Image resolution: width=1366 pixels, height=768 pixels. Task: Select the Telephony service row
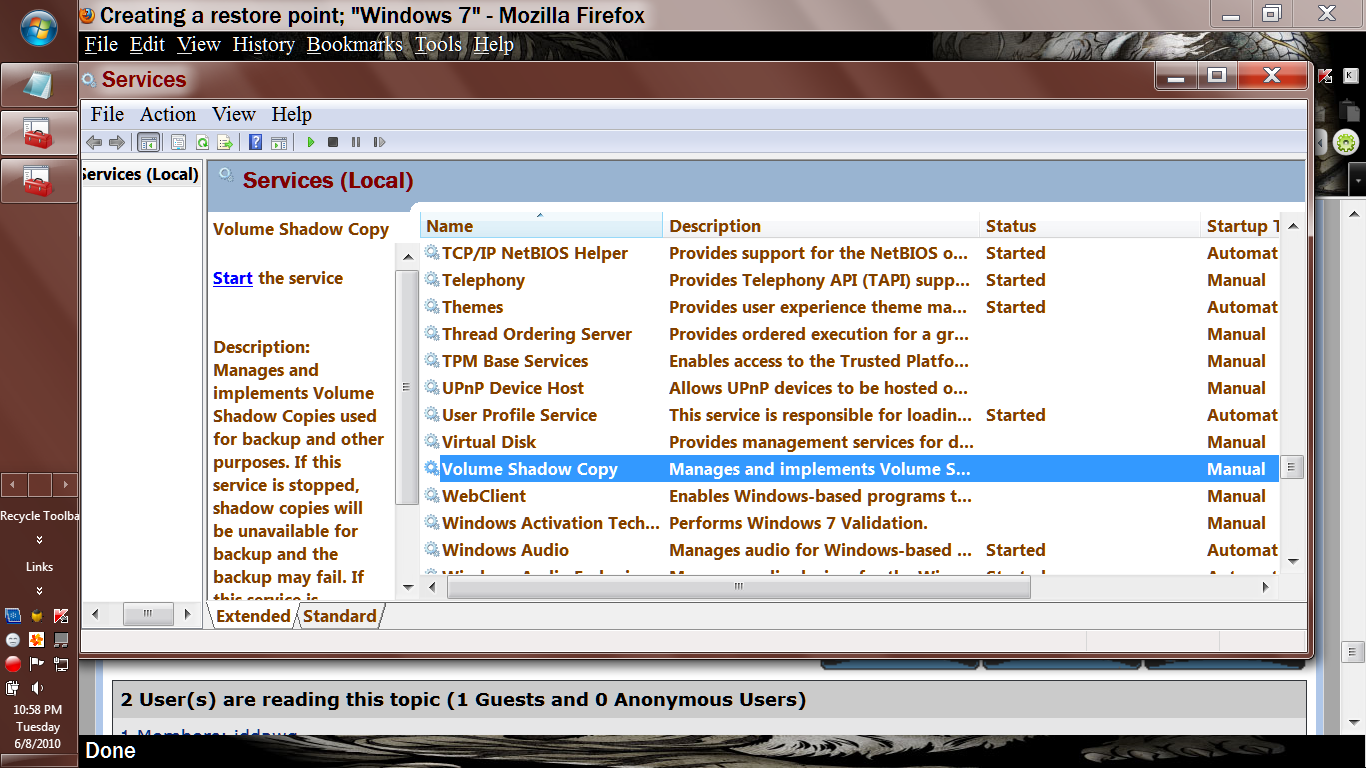coord(850,280)
